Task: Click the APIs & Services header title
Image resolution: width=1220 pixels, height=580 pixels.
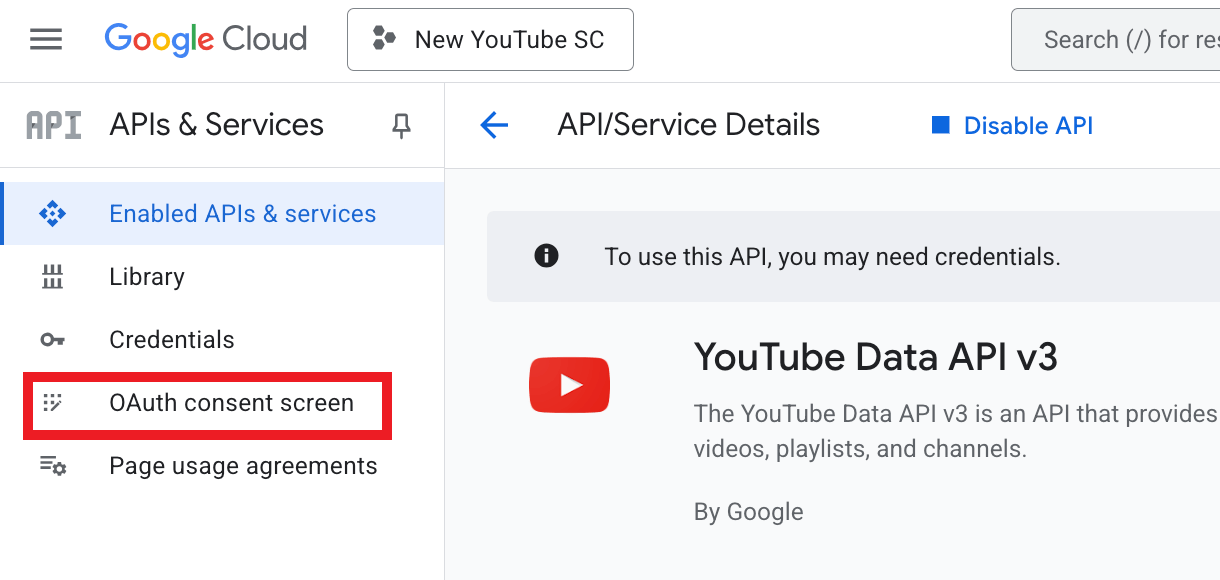Action: coord(216,125)
